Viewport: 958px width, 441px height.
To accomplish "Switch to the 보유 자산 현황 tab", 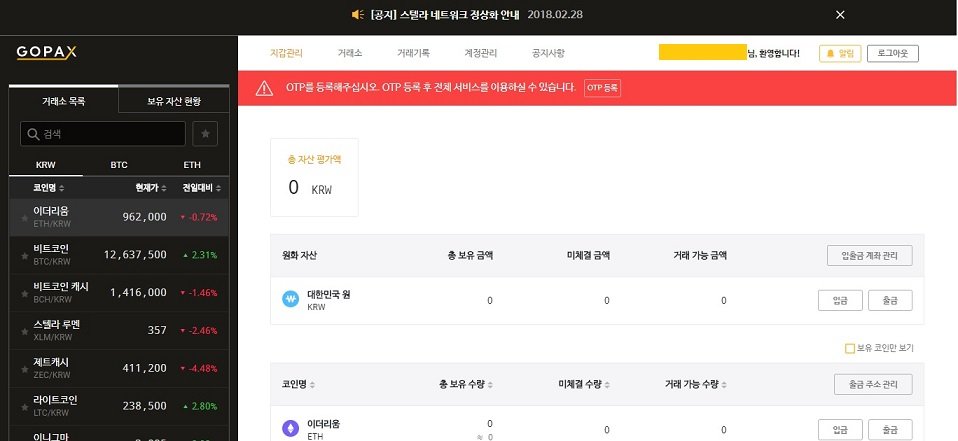I will [x=174, y=100].
